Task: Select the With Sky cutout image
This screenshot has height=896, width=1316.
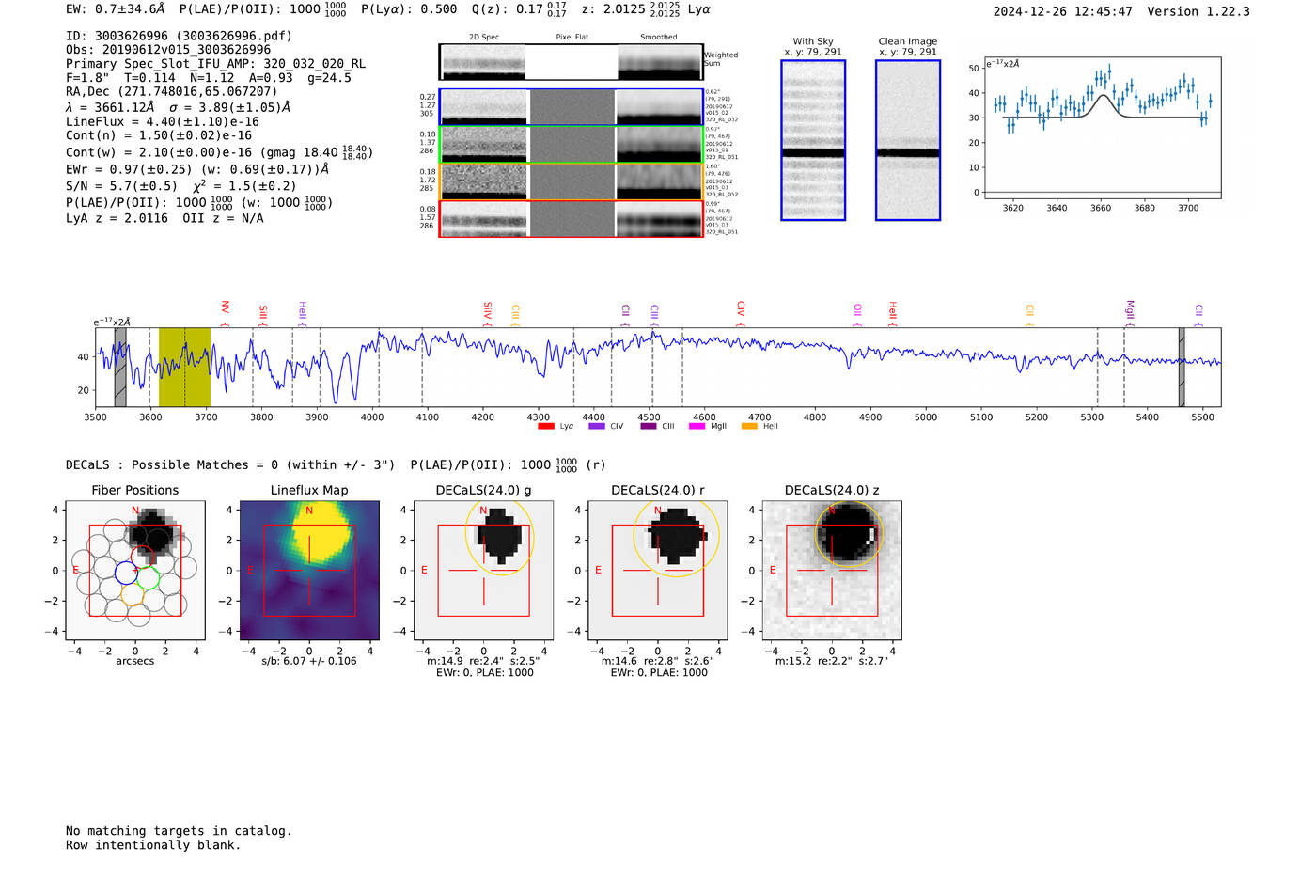Action: [x=813, y=140]
